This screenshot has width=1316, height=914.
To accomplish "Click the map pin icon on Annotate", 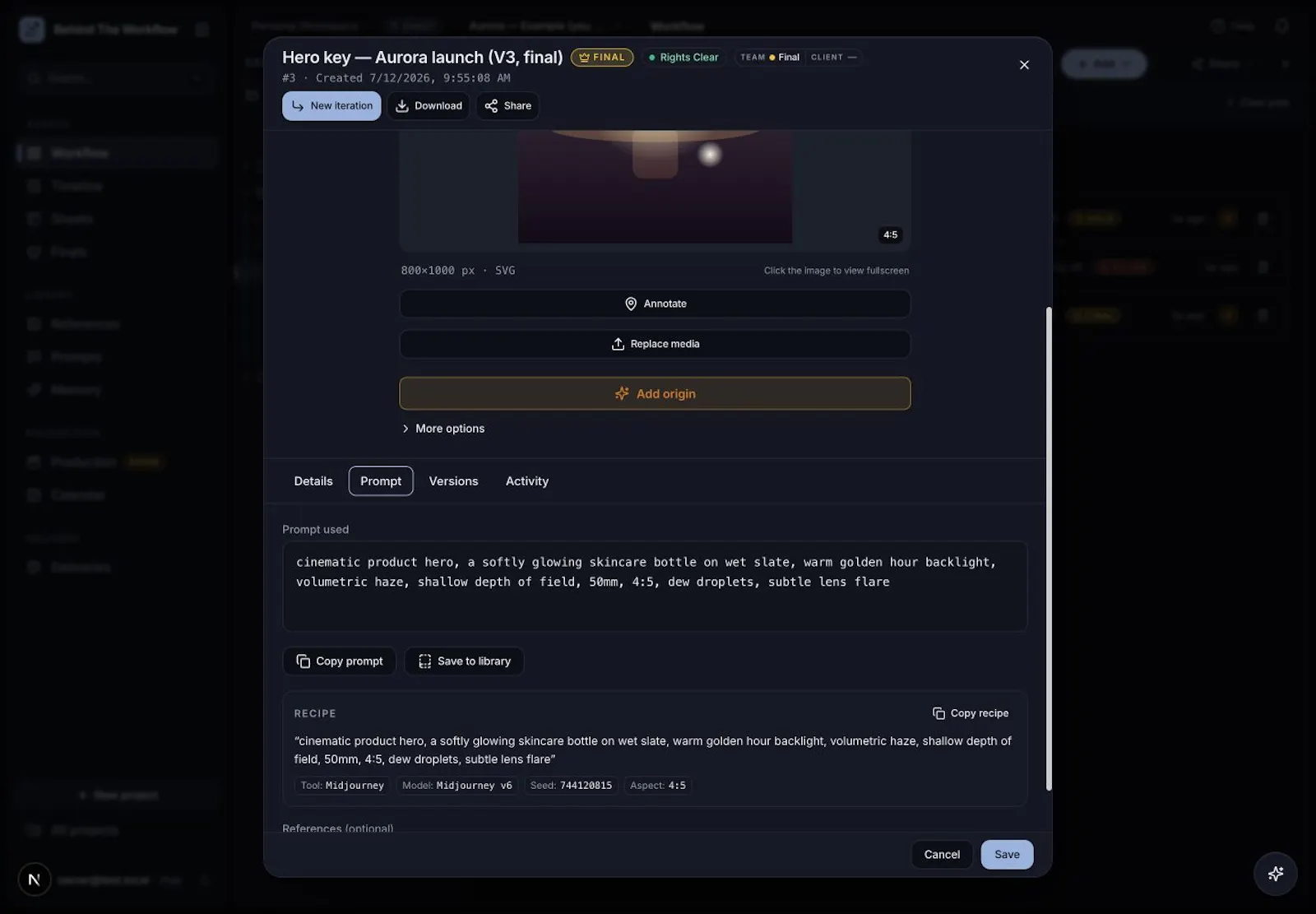I will click(x=631, y=304).
